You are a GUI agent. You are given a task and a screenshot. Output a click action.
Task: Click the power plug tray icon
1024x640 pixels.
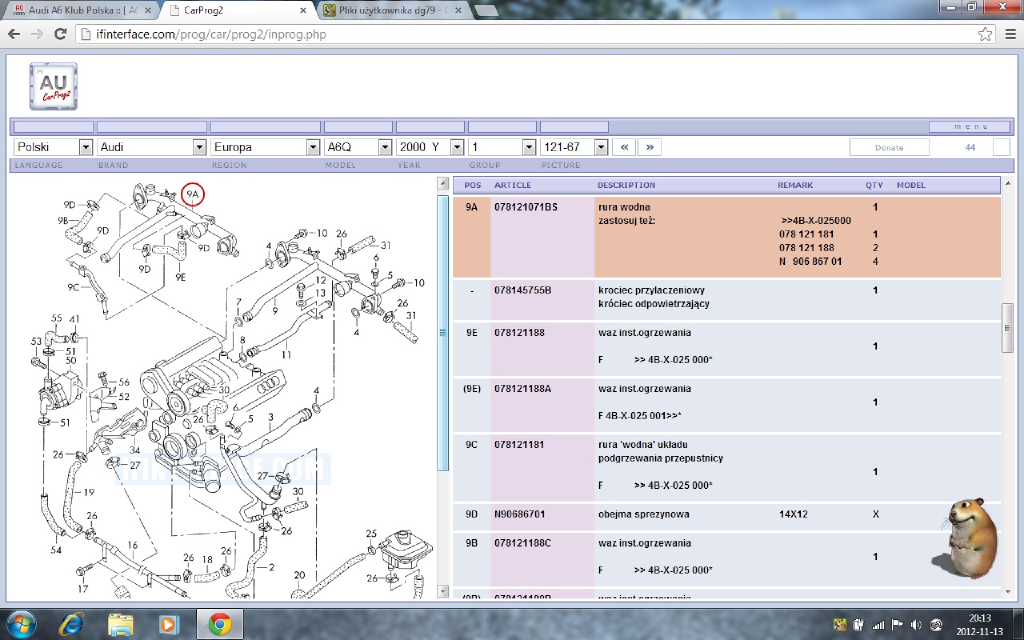859,625
